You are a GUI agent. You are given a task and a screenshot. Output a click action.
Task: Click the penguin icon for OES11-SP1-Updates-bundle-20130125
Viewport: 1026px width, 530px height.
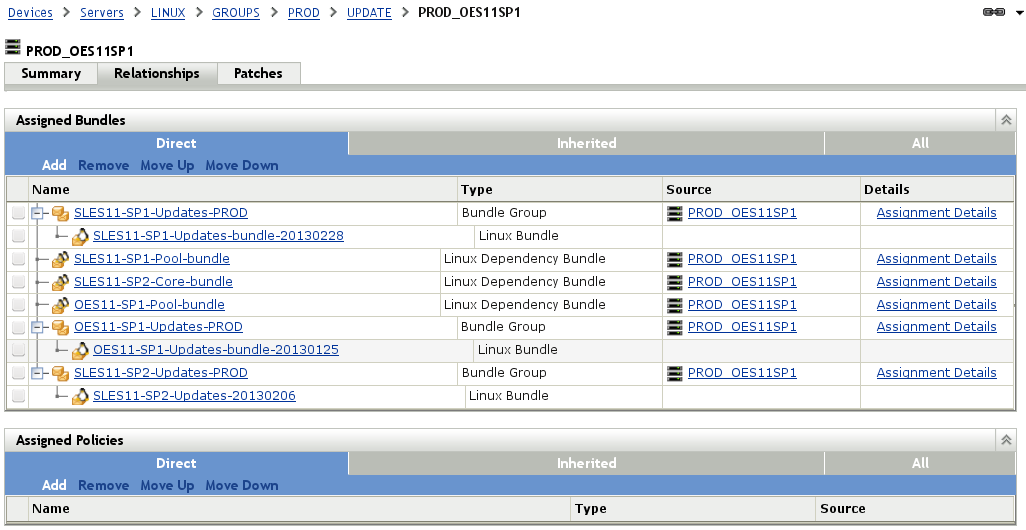pos(80,350)
